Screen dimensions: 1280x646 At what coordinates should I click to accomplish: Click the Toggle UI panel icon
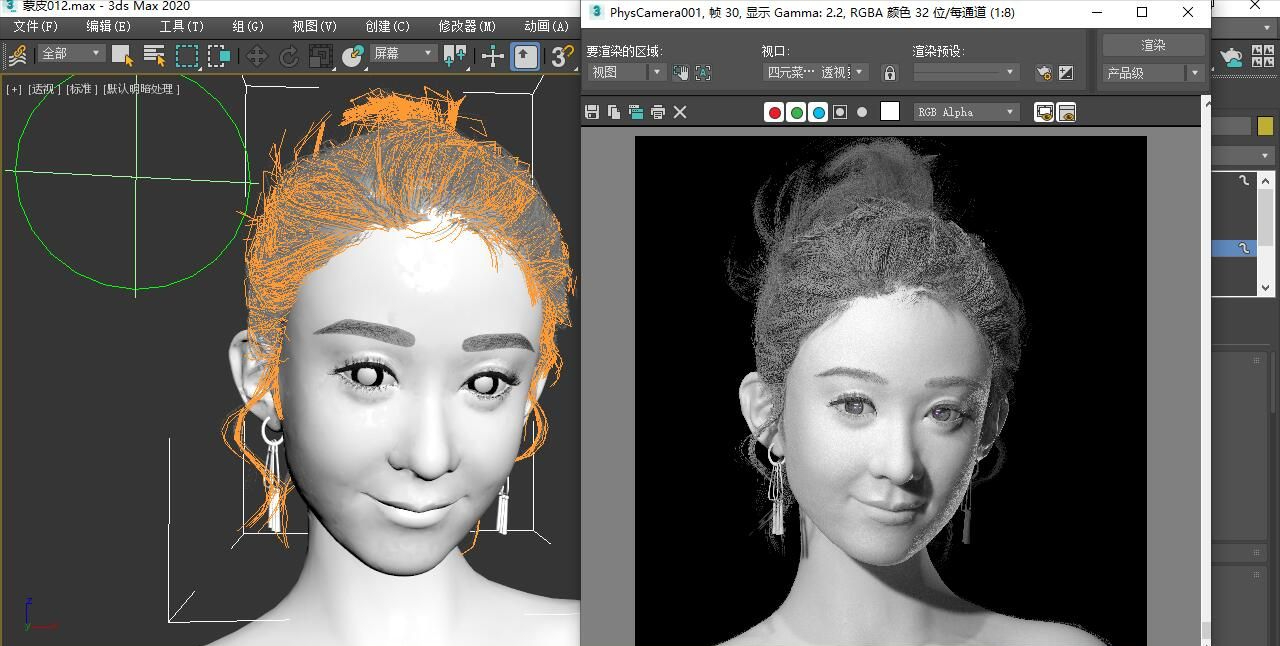pos(1066,112)
